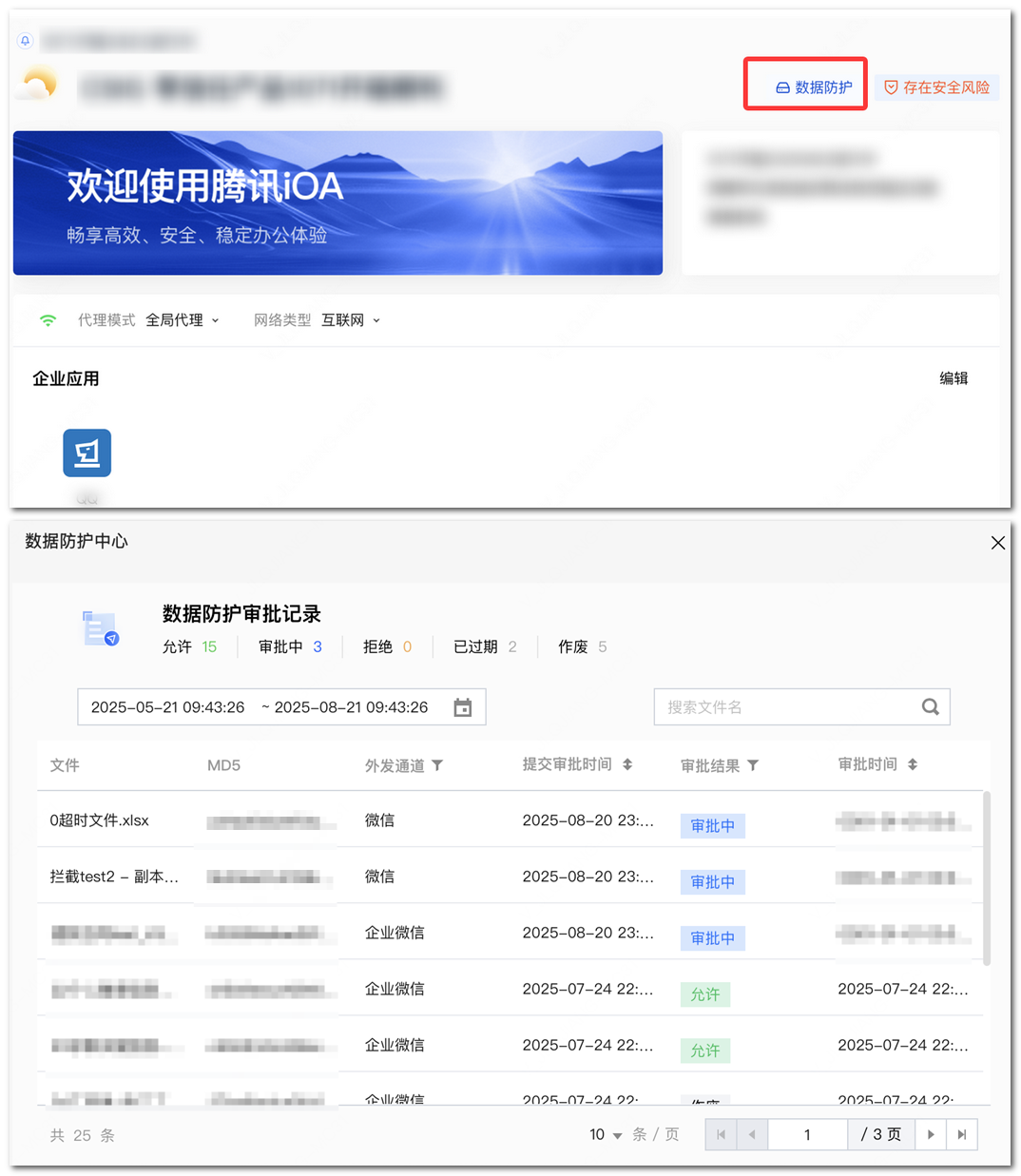1021x1176 pixels.
Task: Select the 拦截test2 - 副本 file name
Action: [x=114, y=877]
